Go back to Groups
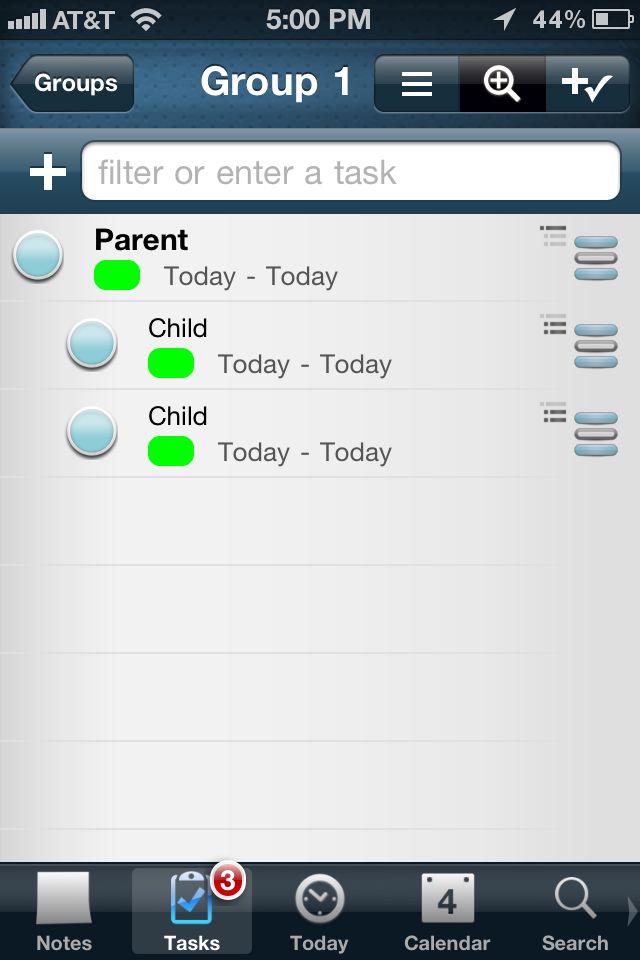Viewport: 640px width, 960px height. coord(72,83)
